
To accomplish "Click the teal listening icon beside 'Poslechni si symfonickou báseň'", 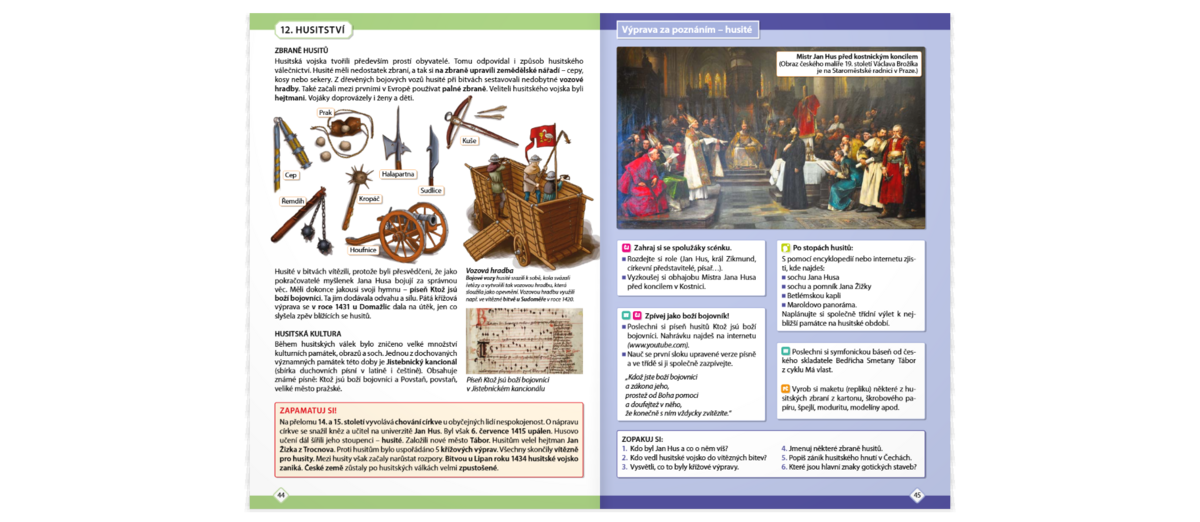I will [786, 351].
